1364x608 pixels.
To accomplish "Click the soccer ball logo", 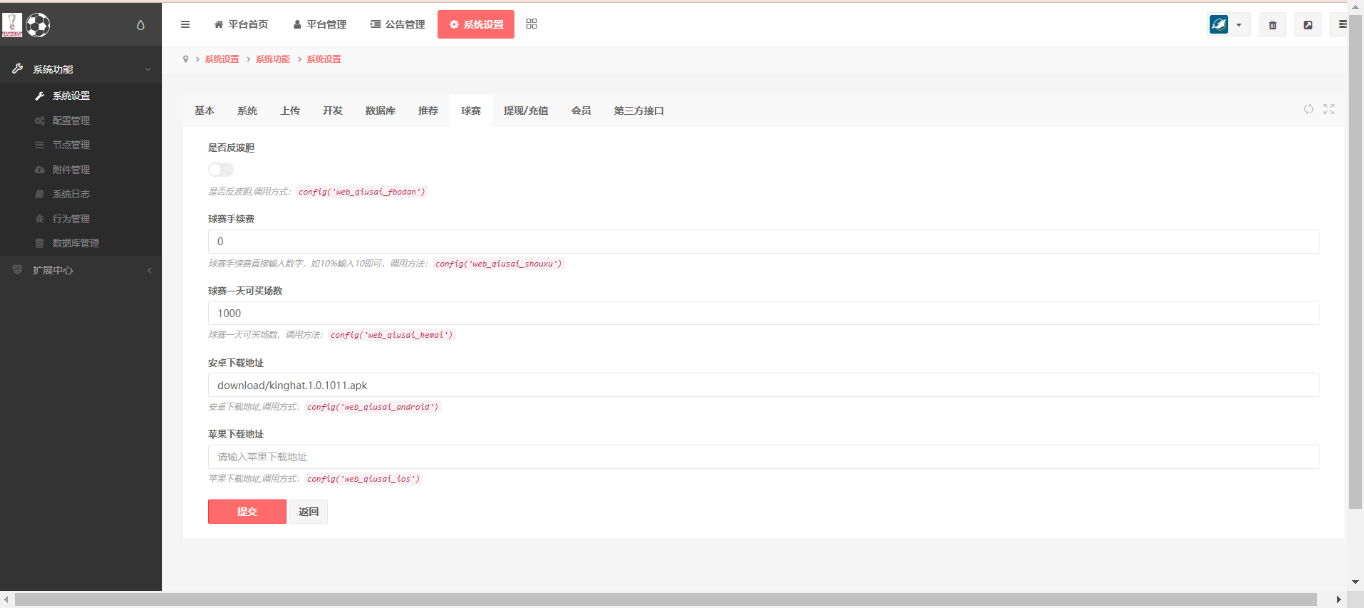I will [38, 24].
